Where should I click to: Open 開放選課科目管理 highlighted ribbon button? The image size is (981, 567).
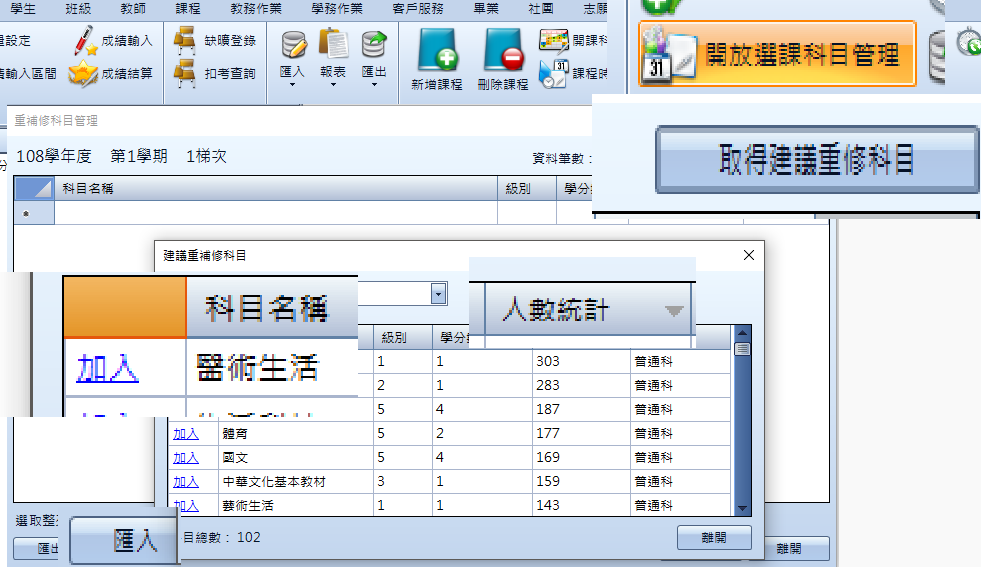click(778, 54)
